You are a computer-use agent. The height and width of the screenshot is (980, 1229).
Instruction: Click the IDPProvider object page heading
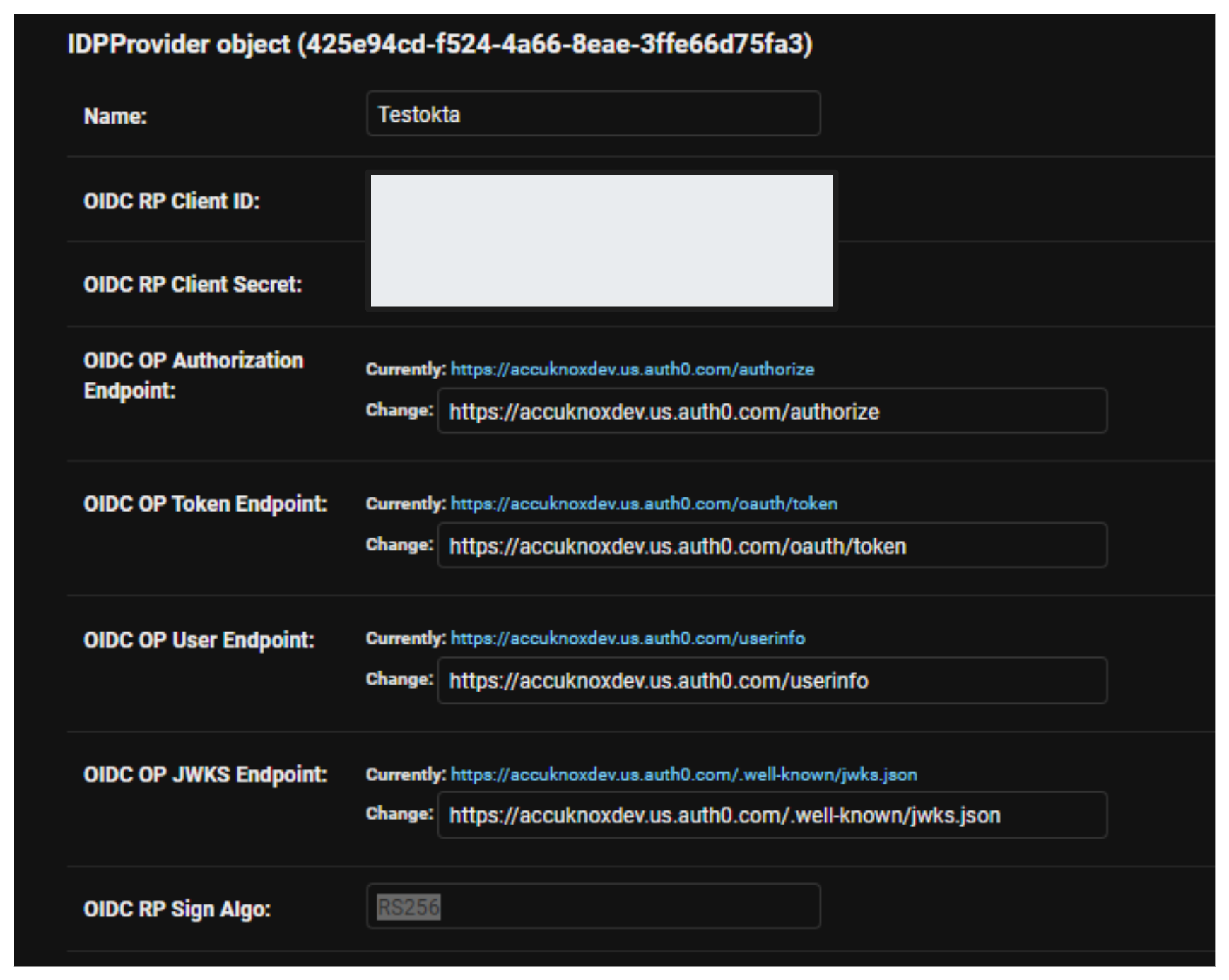440,45
